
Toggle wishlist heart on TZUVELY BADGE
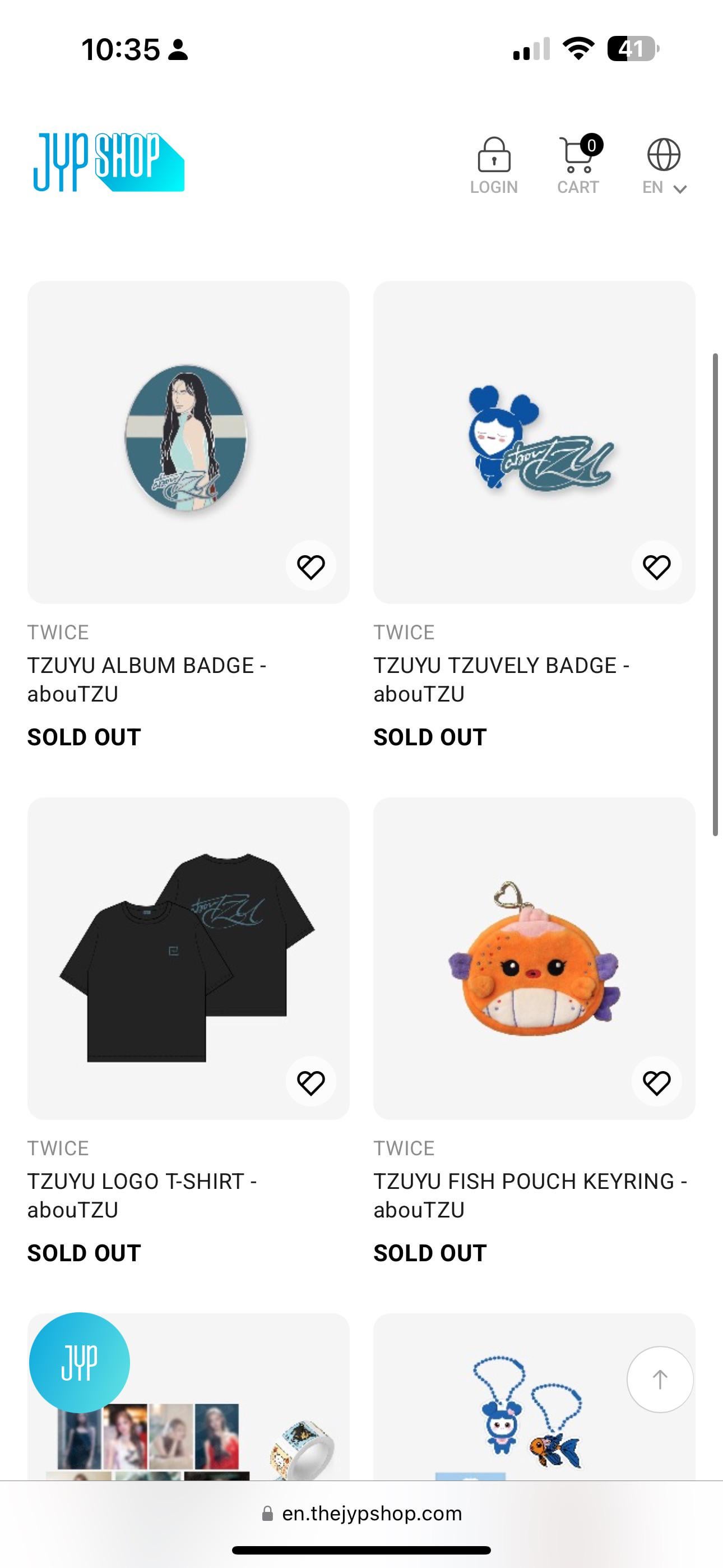point(656,567)
